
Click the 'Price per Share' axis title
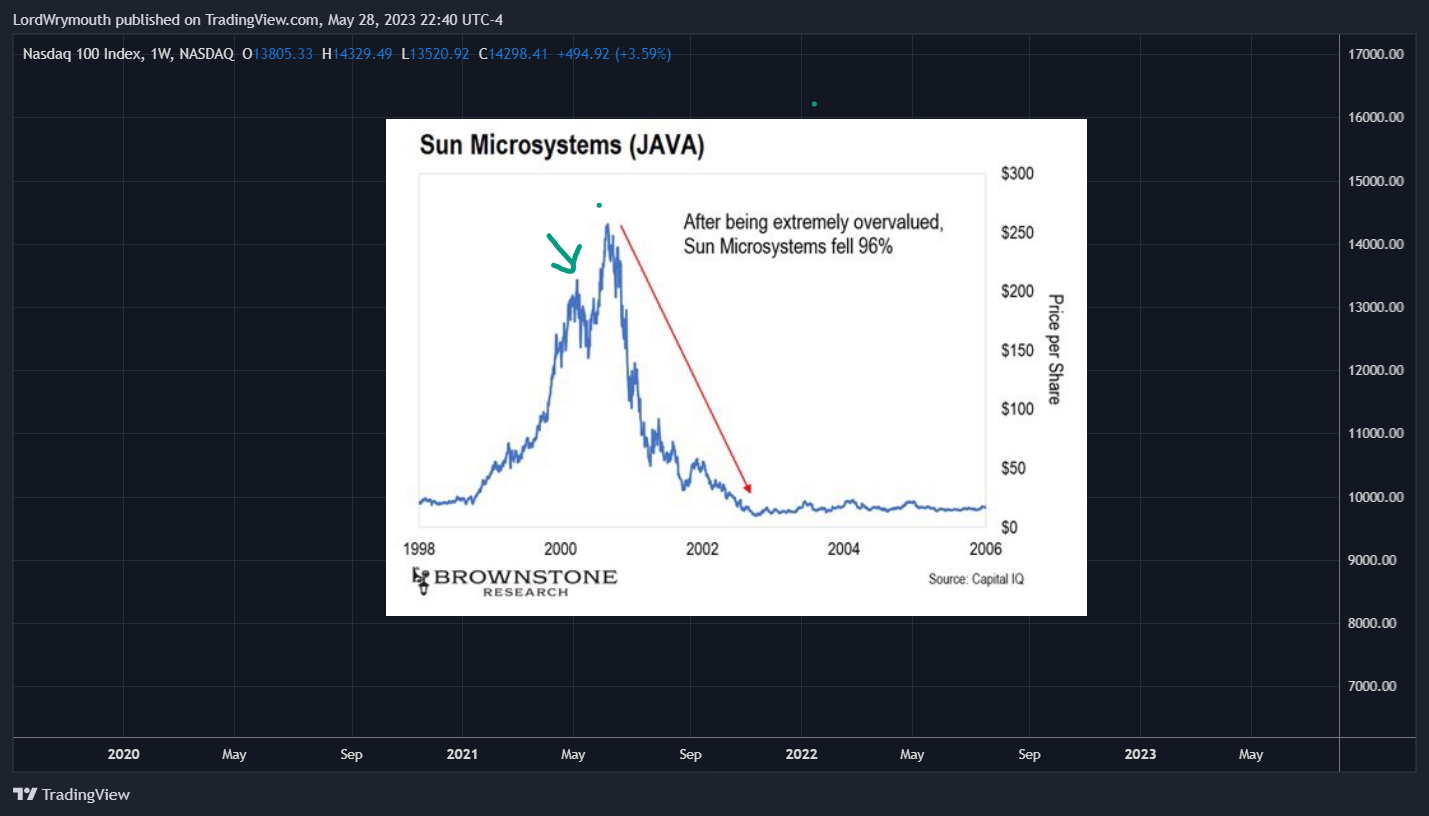click(x=1054, y=349)
